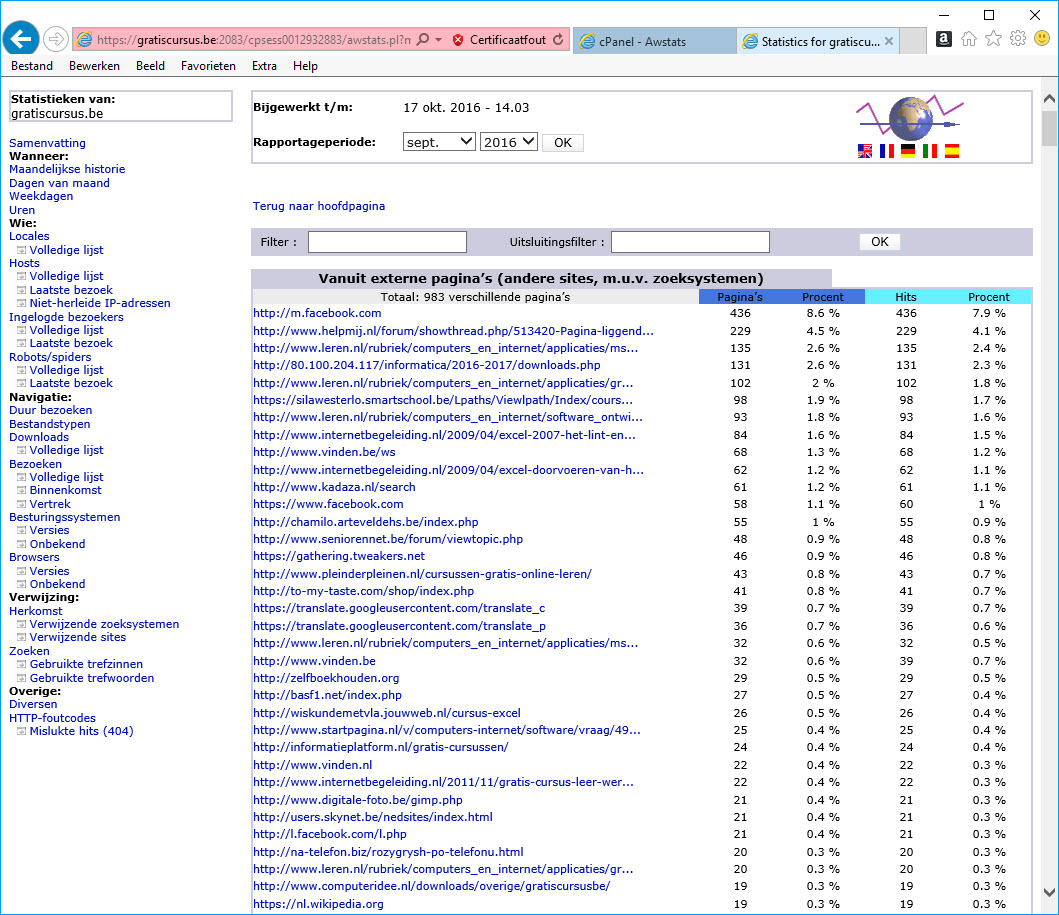This screenshot has width=1059, height=915.
Task: Refresh the page with the reload icon
Action: coord(558,40)
